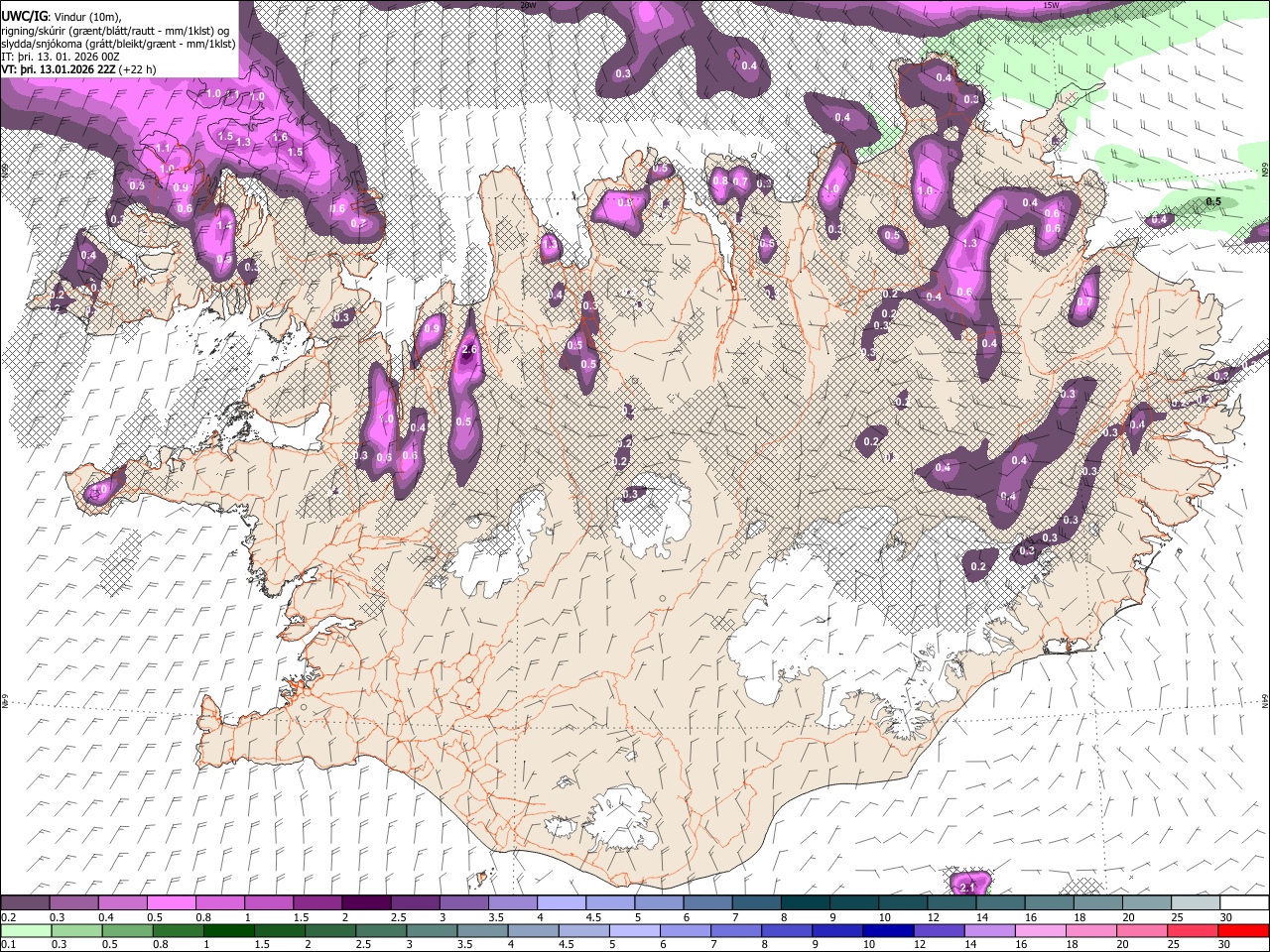
Task: Choose the 0.8 swatch in the top legend row
Action: [x=219, y=903]
